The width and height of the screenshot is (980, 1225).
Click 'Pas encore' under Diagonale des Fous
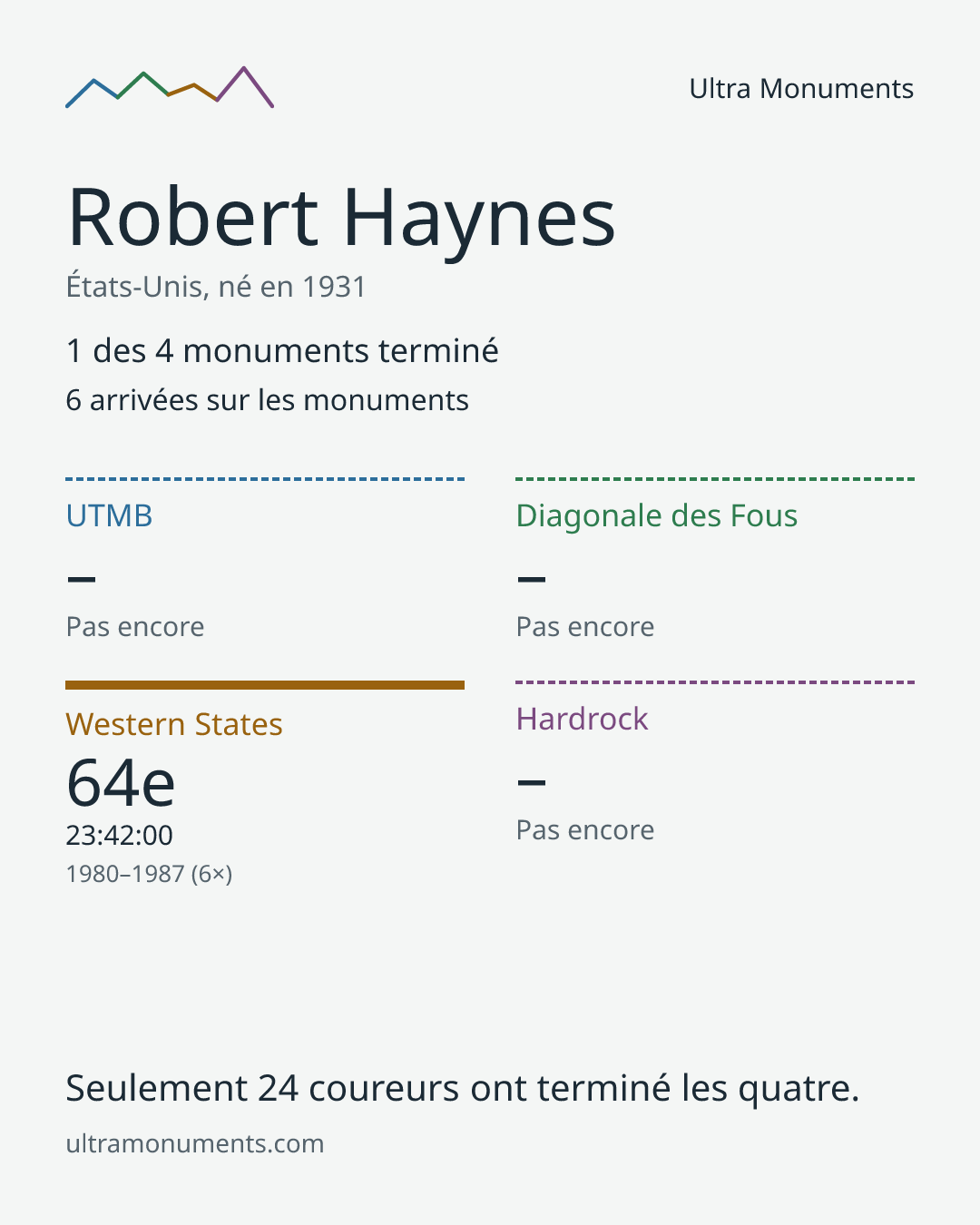585,627
